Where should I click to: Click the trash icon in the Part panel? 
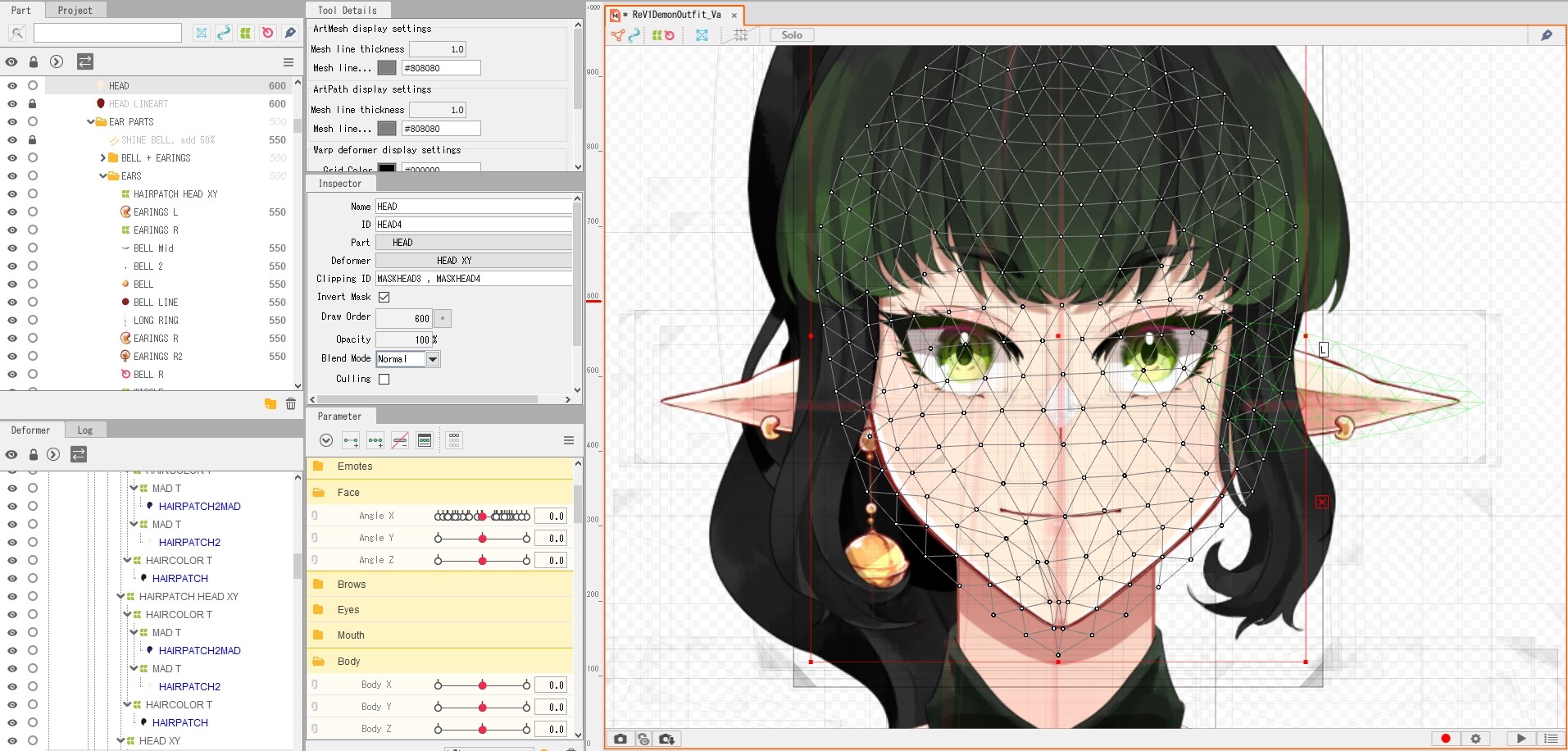coord(291,403)
